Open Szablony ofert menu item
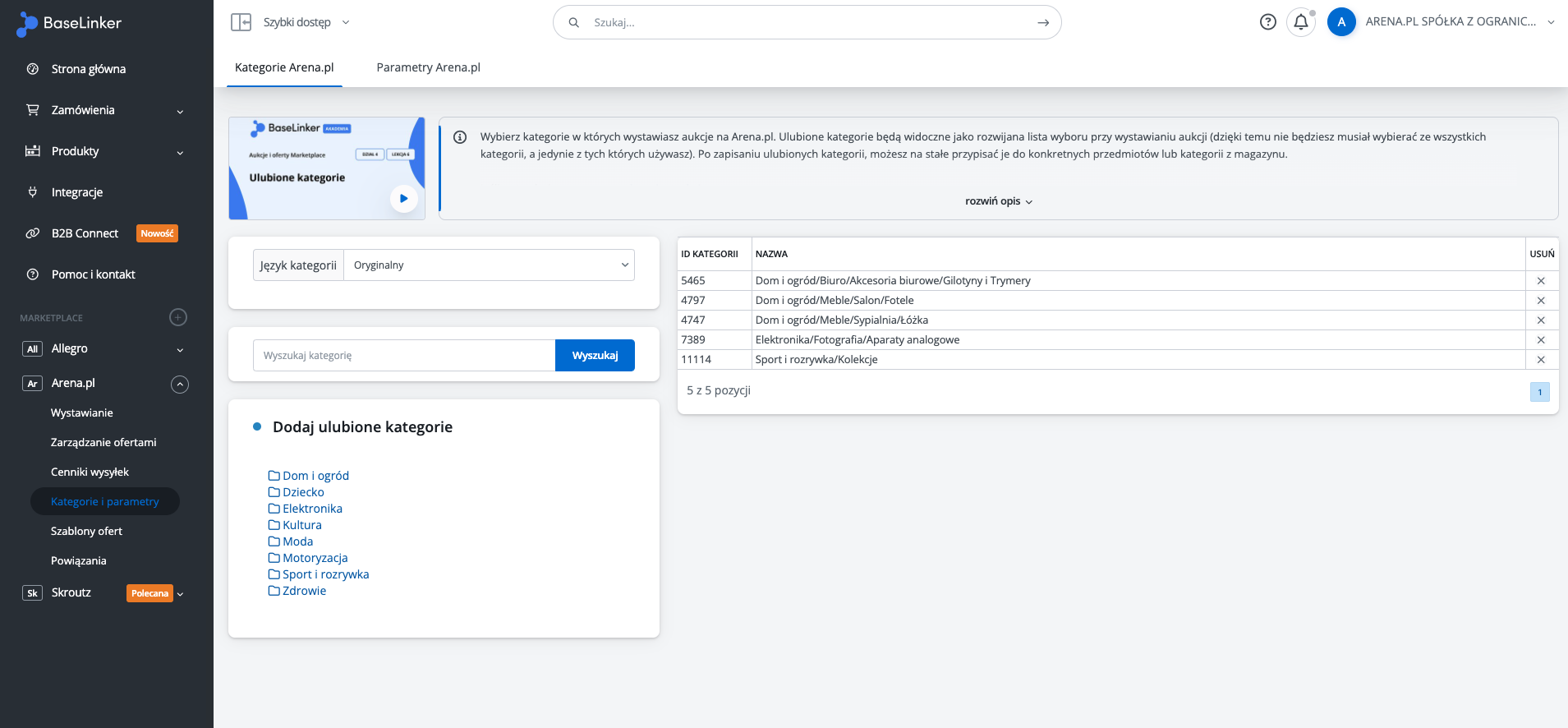The width and height of the screenshot is (1568, 728). (86, 531)
